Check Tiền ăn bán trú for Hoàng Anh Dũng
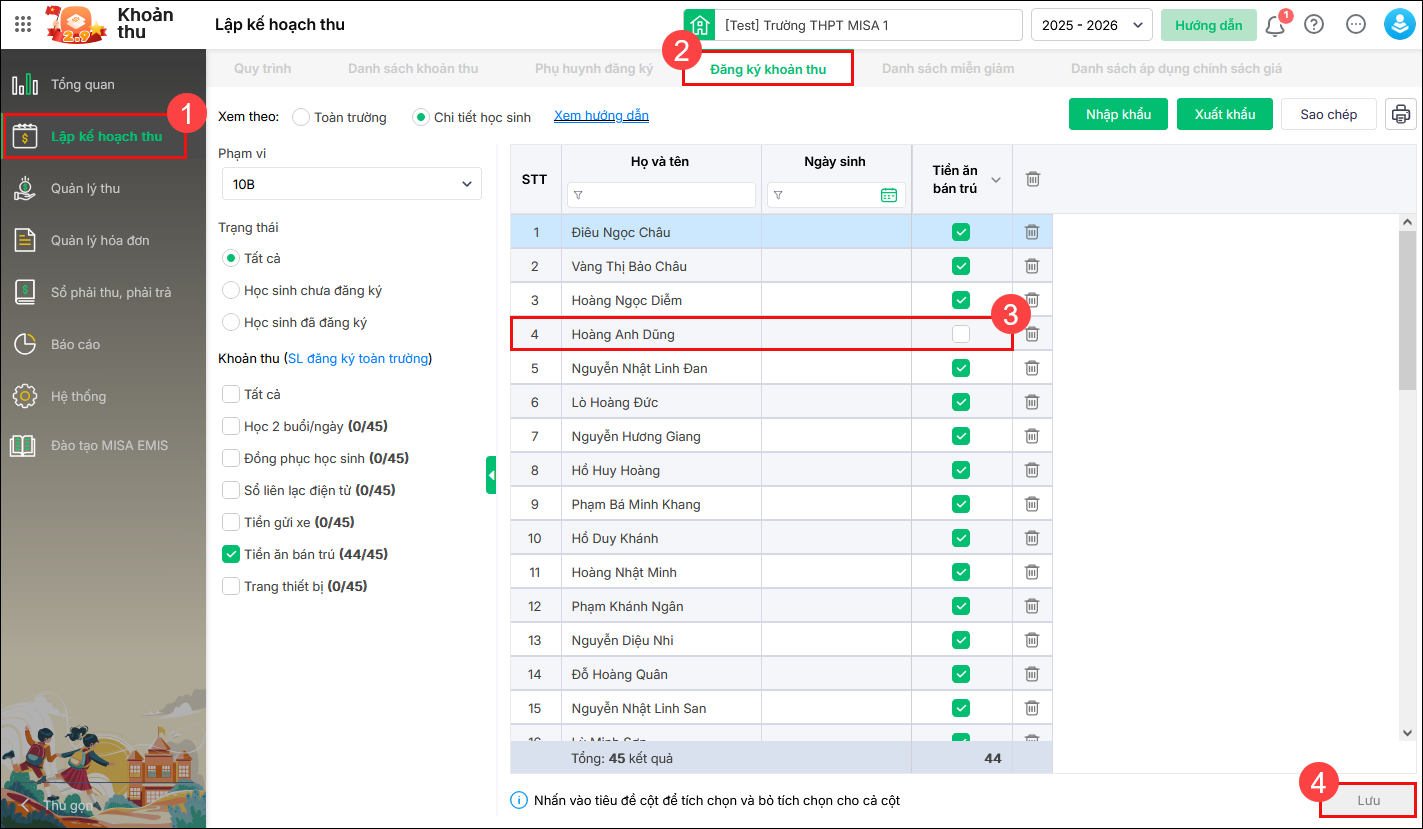This screenshot has width=1423, height=829. 961,334
